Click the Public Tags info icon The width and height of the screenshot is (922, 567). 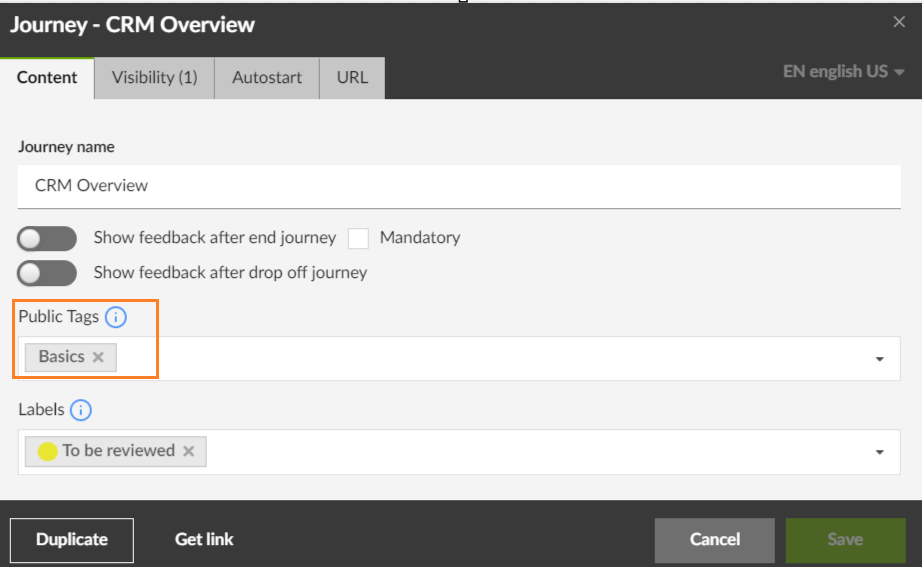point(116,318)
